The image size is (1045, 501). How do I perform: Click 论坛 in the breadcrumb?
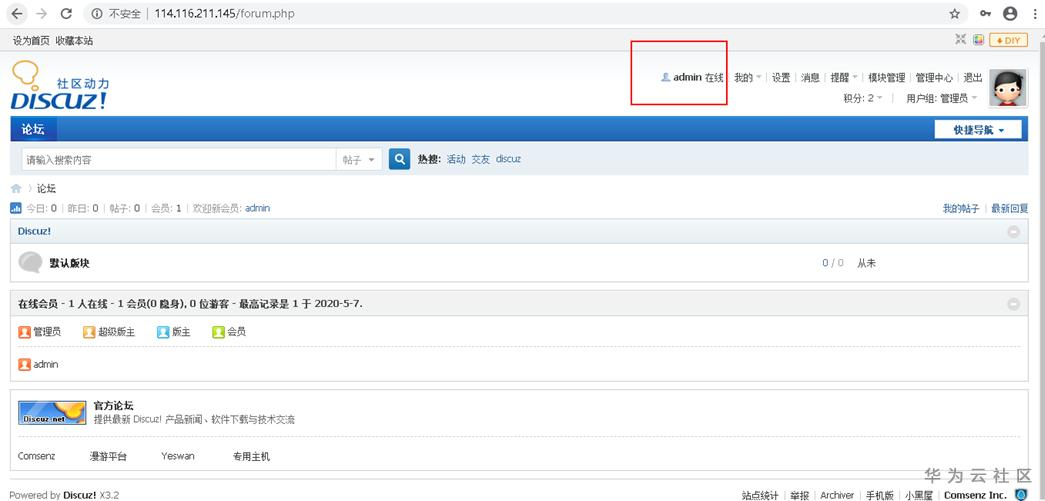point(47,189)
